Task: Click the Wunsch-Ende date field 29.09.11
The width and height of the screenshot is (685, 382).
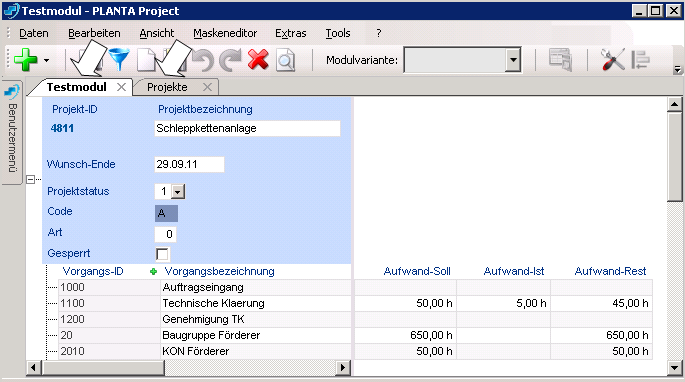Action: pyautogui.click(x=189, y=164)
